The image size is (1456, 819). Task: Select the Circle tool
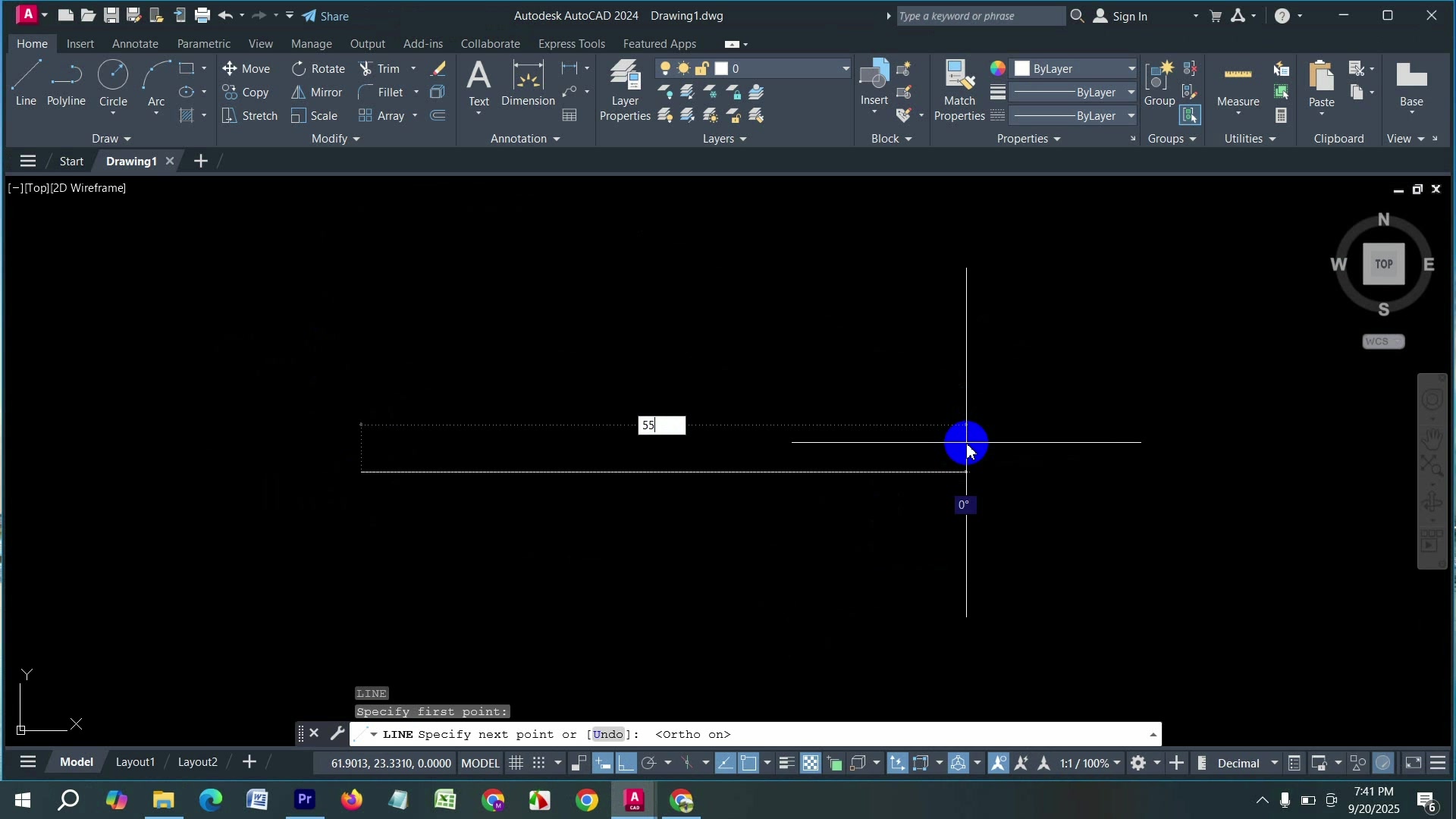pos(113,83)
